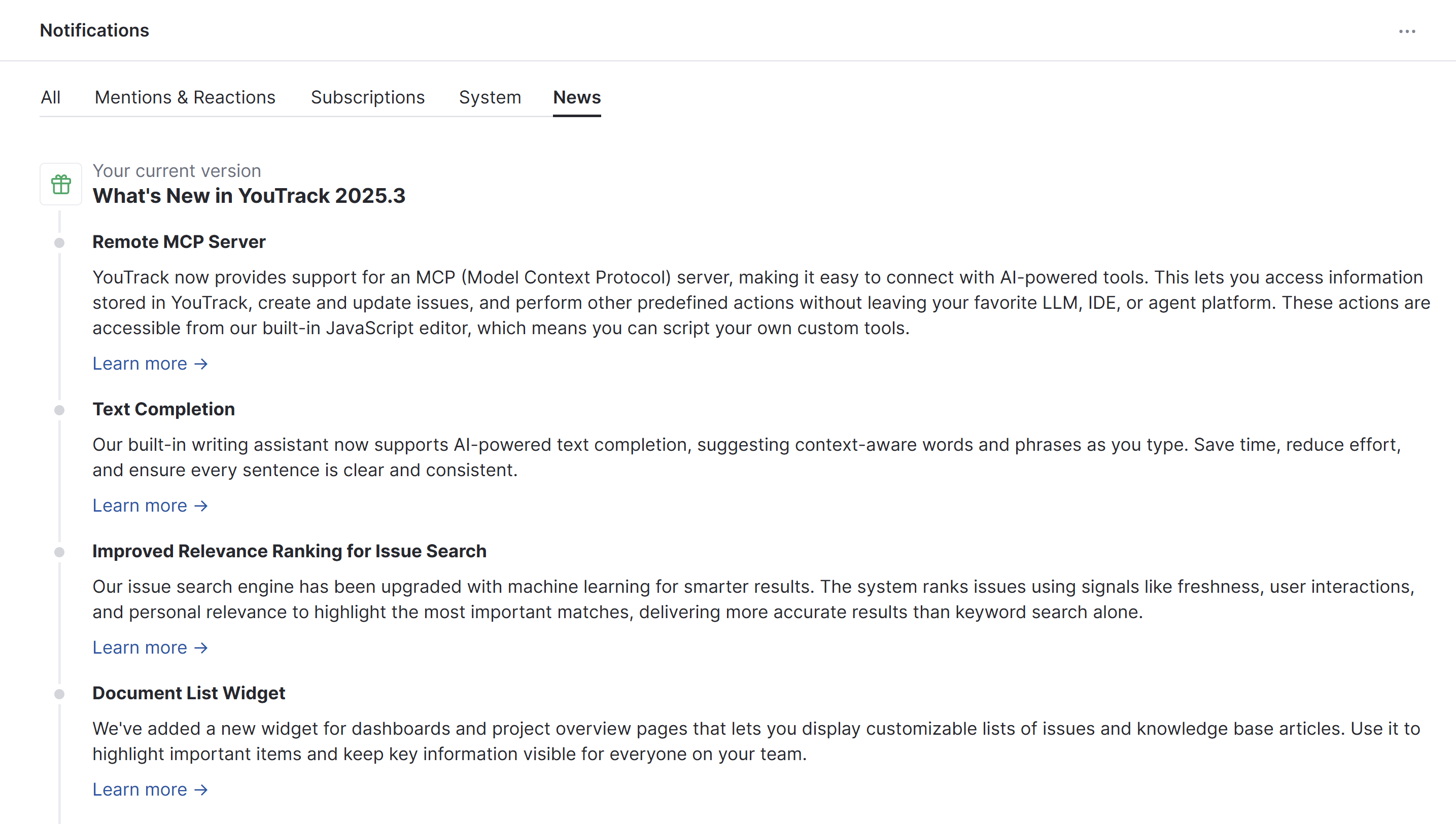Image resolution: width=1456 pixels, height=824 pixels.
Task: Follow Learn more link for Text Completion
Action: (150, 506)
